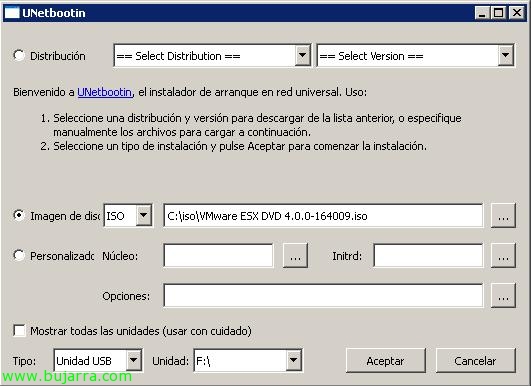Click the UNetbootin hyperlink
Screen dimensions: 531x386
coord(105,92)
